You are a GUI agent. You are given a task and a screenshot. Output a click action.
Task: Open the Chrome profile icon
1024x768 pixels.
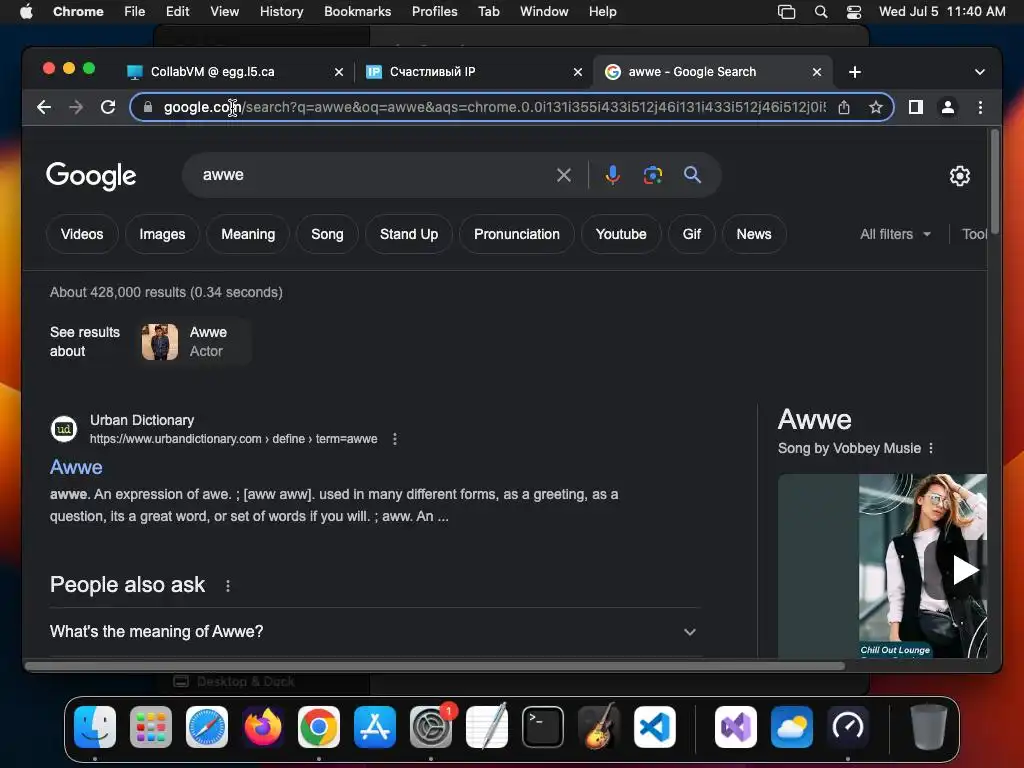pyautogui.click(x=948, y=107)
